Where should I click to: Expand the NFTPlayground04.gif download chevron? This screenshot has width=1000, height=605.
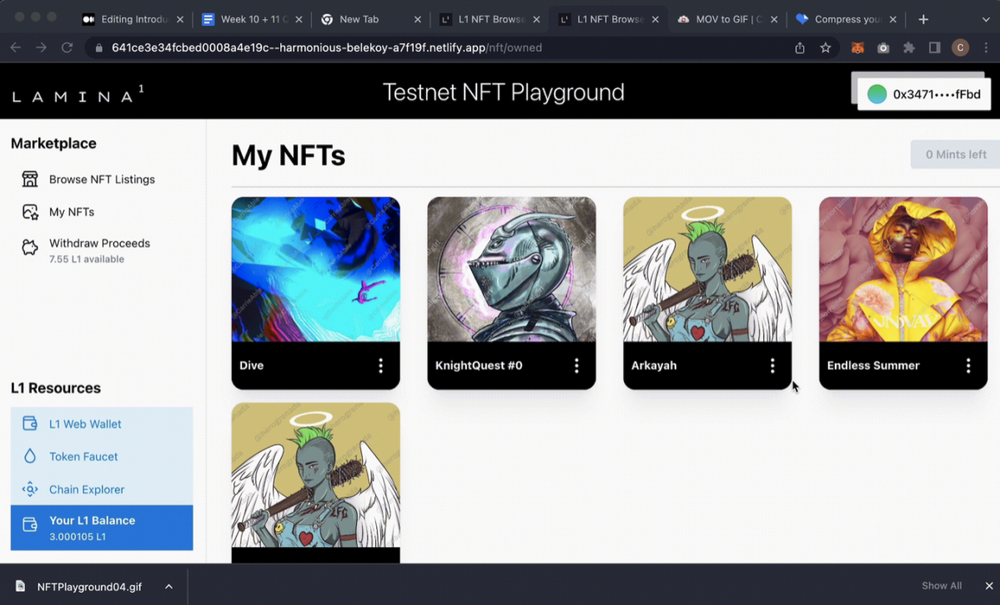[168, 587]
